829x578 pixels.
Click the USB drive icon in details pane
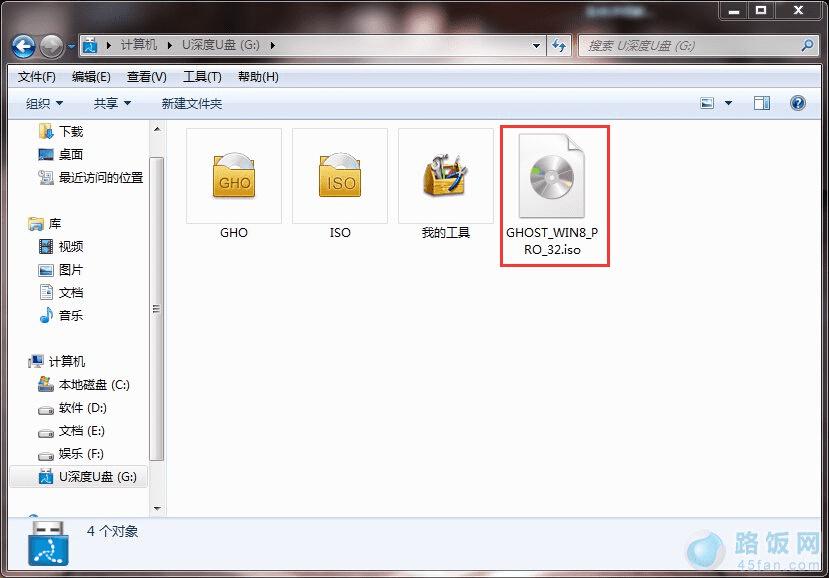48,543
